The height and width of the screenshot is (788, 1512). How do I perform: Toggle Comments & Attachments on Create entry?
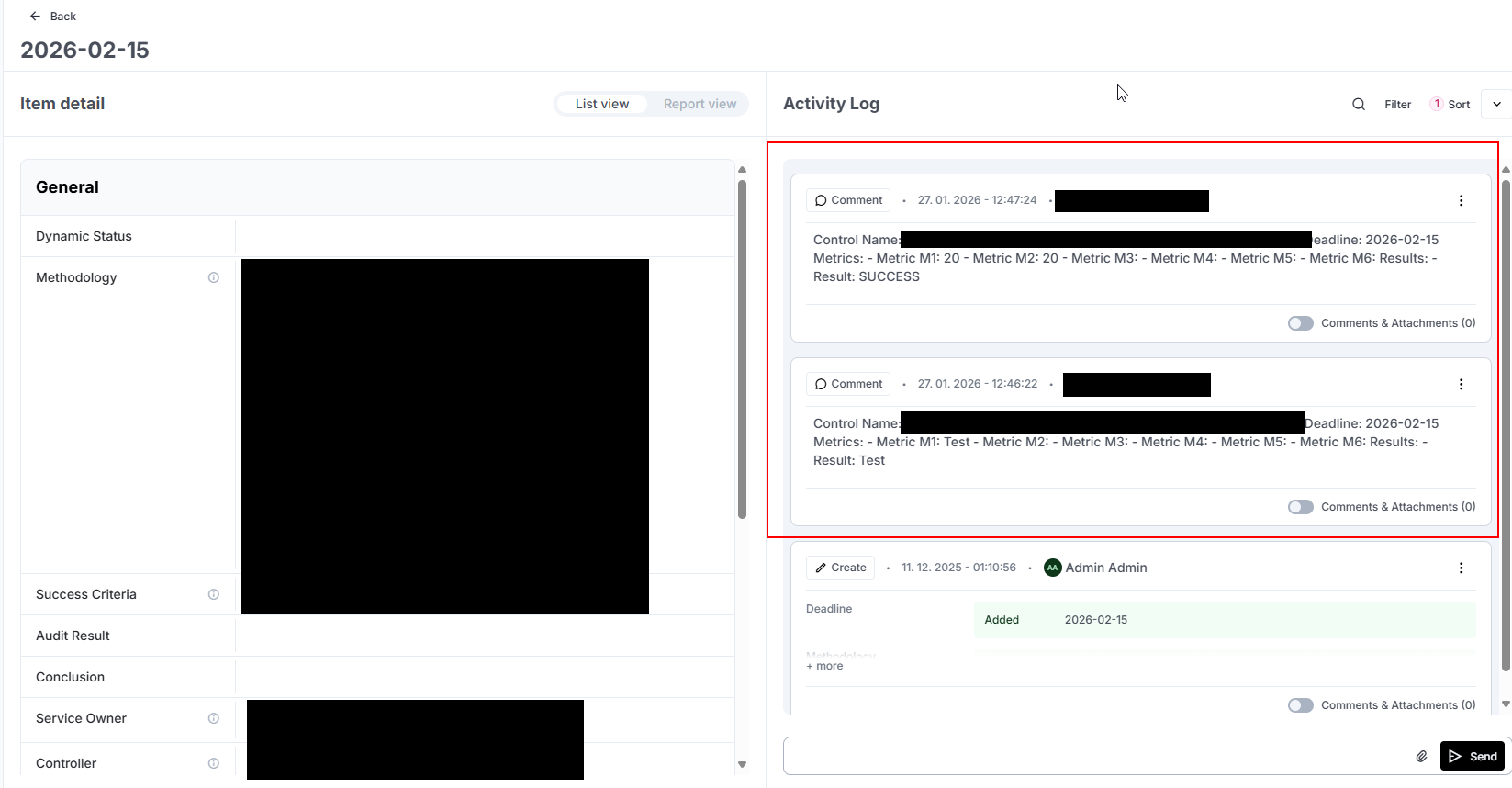[x=1300, y=705]
